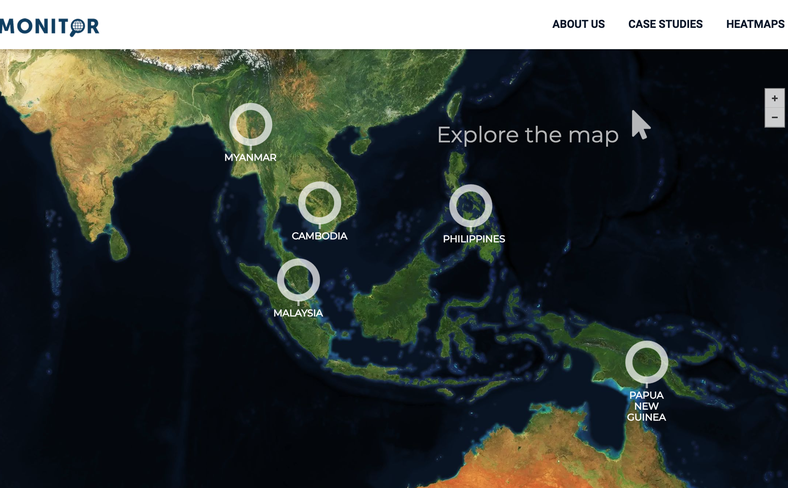
Task: Go to the Case Studies page
Action: click(665, 24)
